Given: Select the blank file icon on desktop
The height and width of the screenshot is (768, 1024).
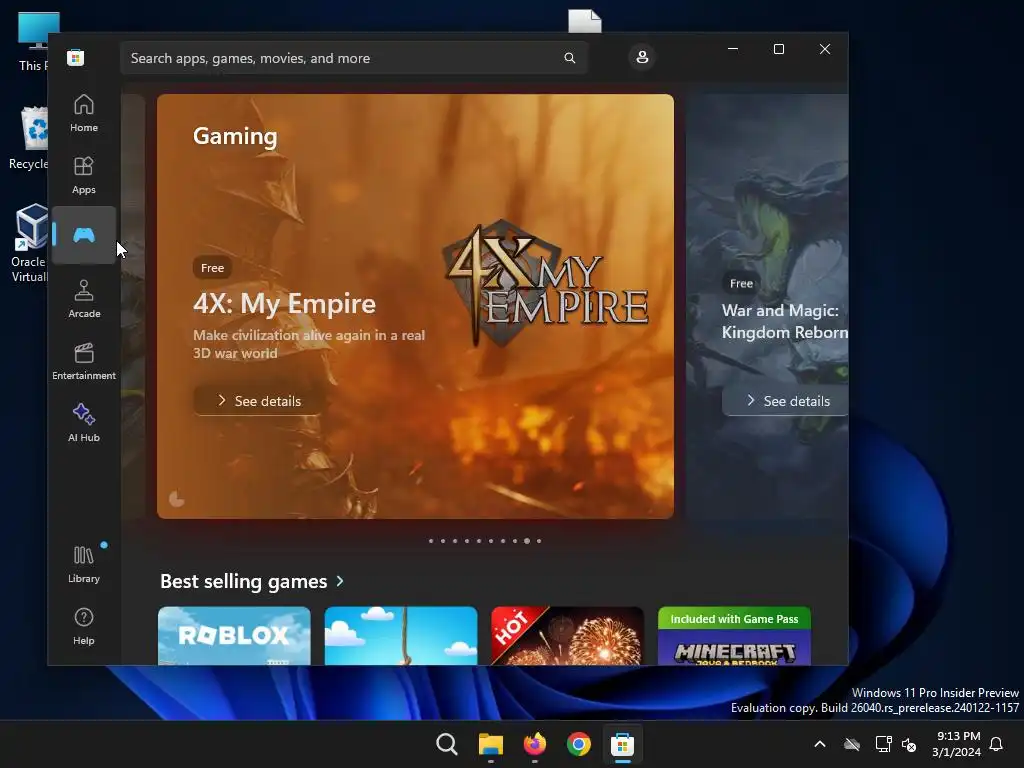Looking at the screenshot, I should (x=584, y=21).
